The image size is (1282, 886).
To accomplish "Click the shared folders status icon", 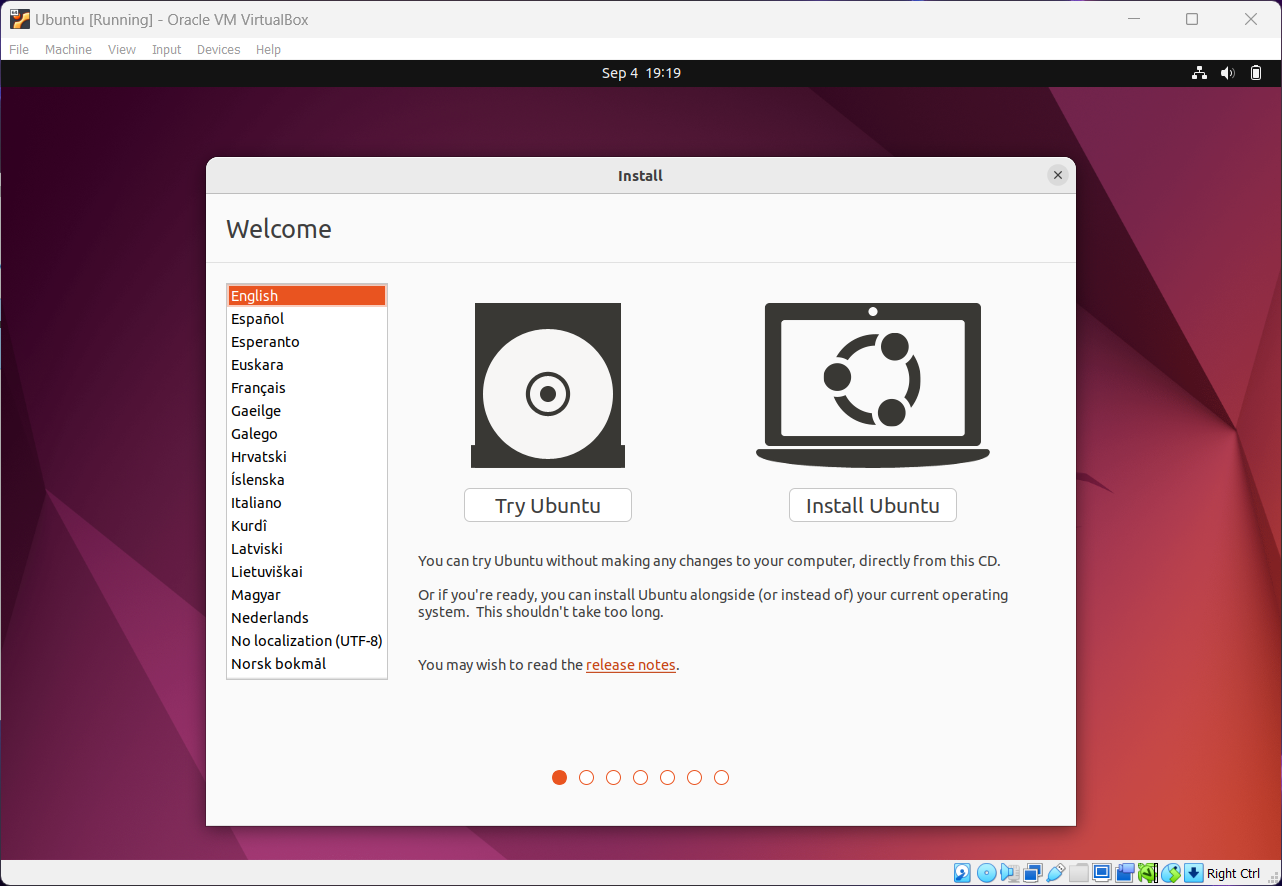I will tap(1079, 873).
